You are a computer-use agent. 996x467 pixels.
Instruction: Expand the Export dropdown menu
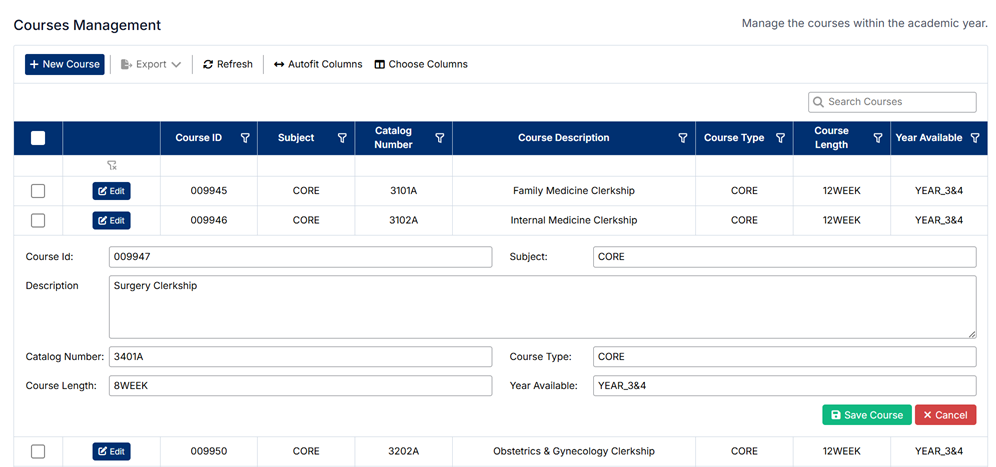[x=151, y=64]
